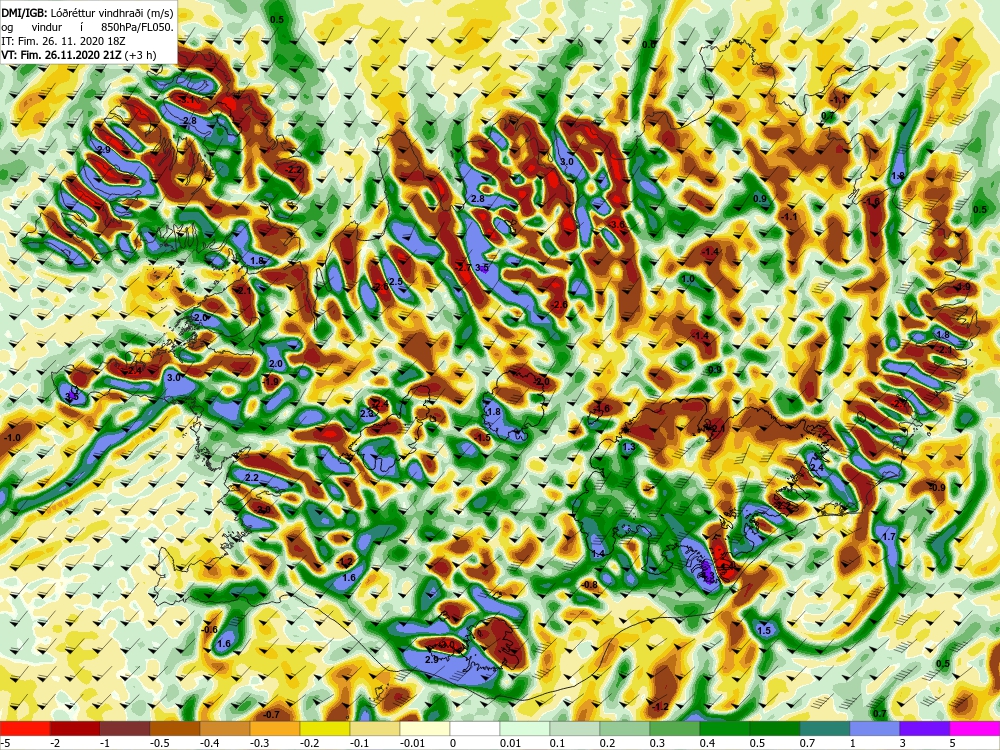Click the dark red legend swatch above -2
The height and width of the screenshot is (750, 1000).
click(75, 728)
